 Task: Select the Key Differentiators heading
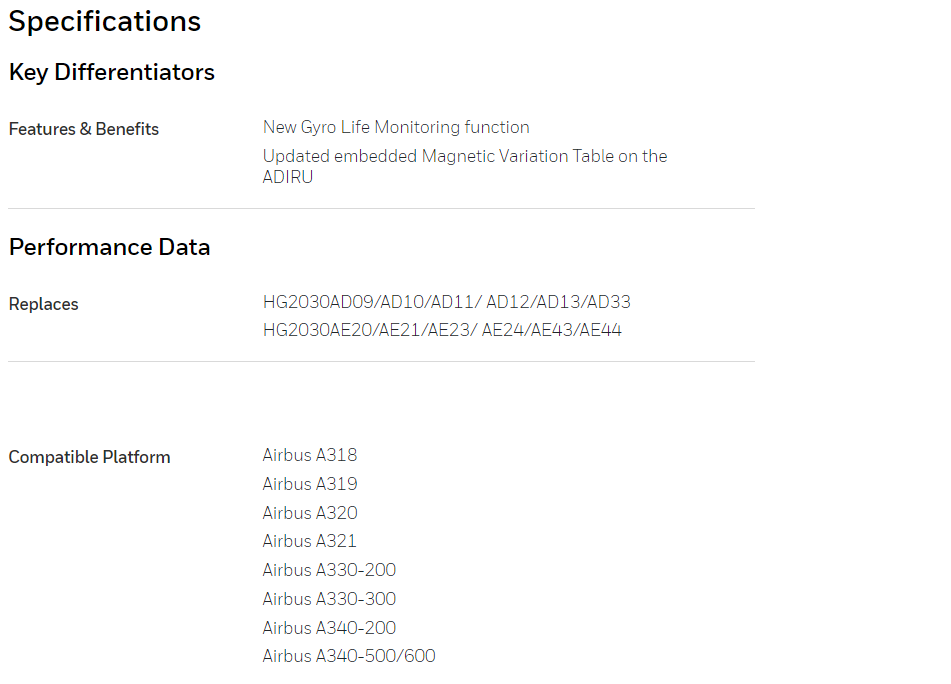coord(112,72)
